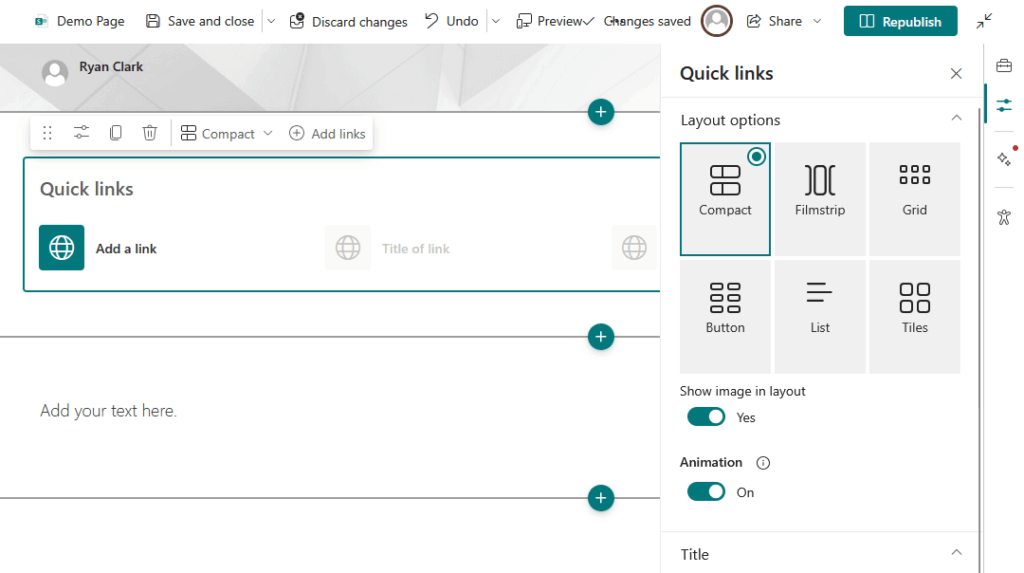Image resolution: width=1024 pixels, height=573 pixels.
Task: Click the properties sliders icon in right rail
Action: pos(1004,105)
